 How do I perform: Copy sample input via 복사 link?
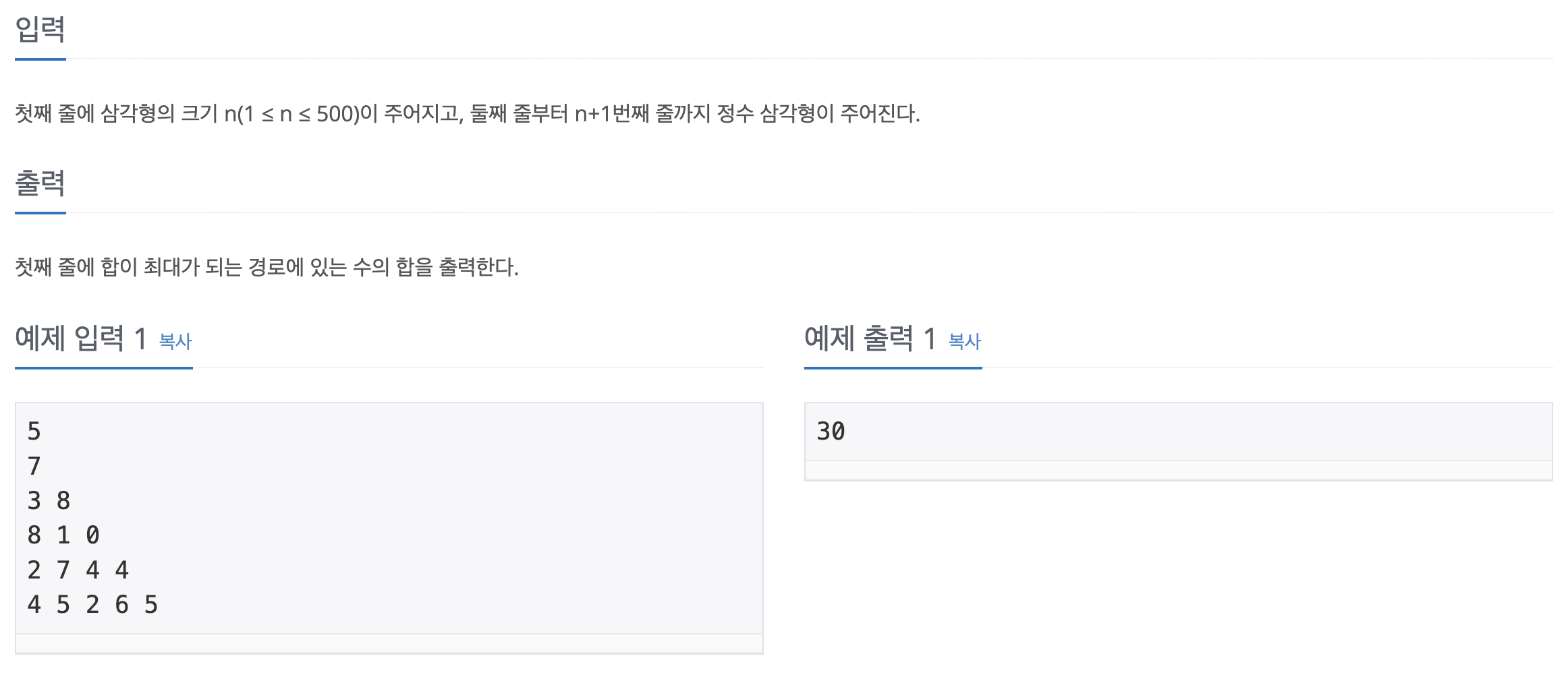click(175, 341)
